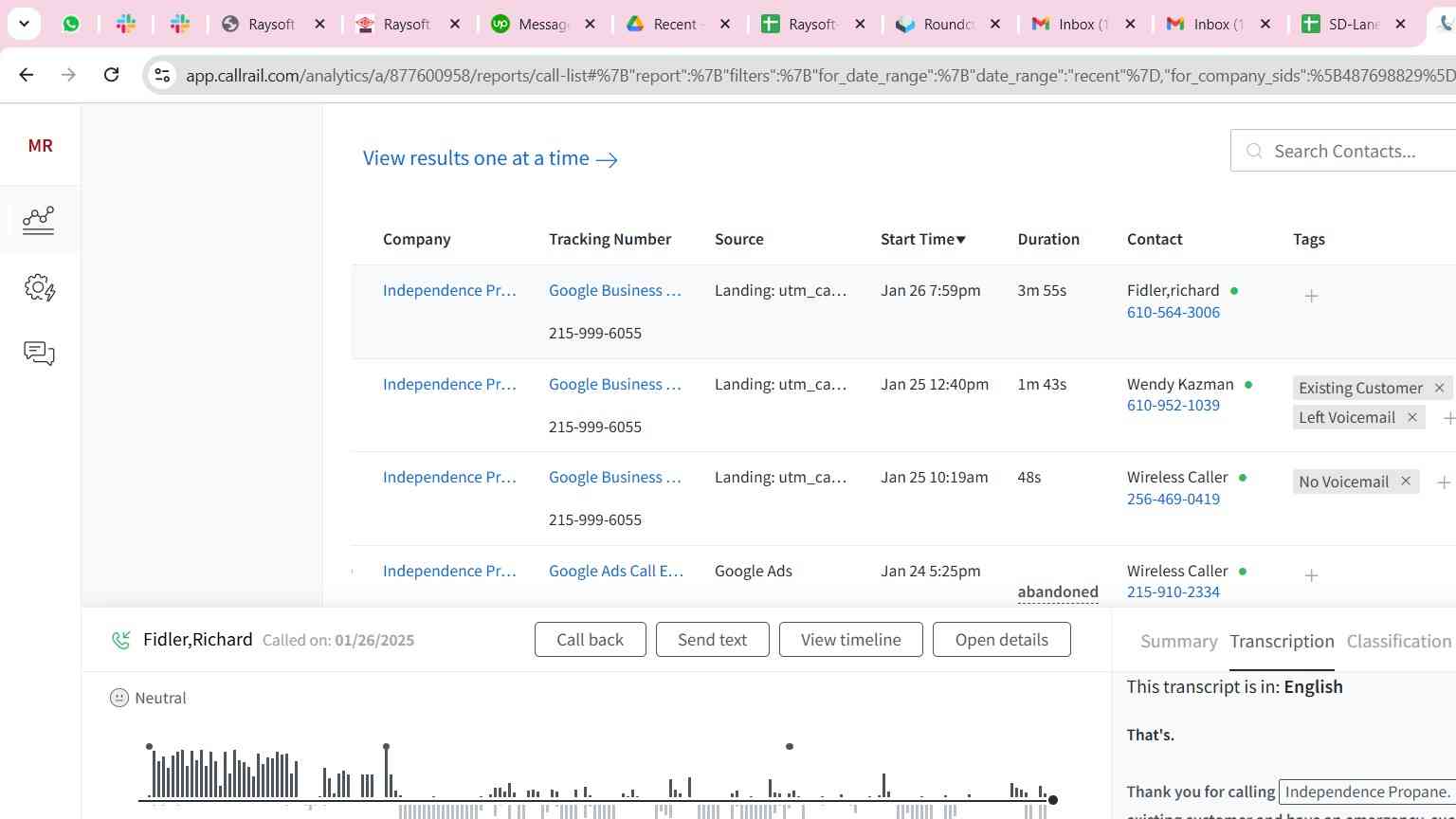Switch to the WhatsApp browser tab
The image size is (1456, 819).
coord(71,24)
